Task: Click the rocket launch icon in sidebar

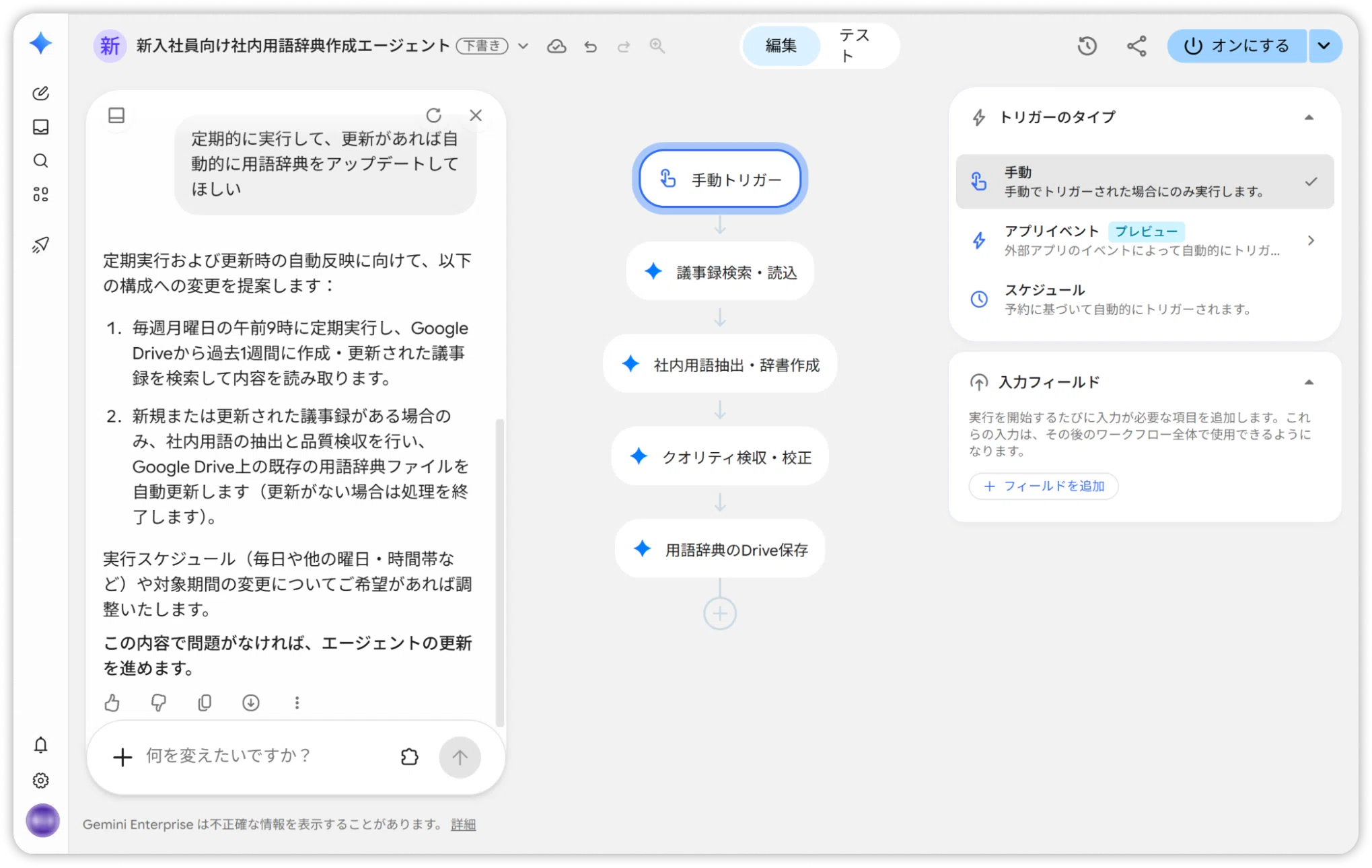Action: (x=40, y=244)
